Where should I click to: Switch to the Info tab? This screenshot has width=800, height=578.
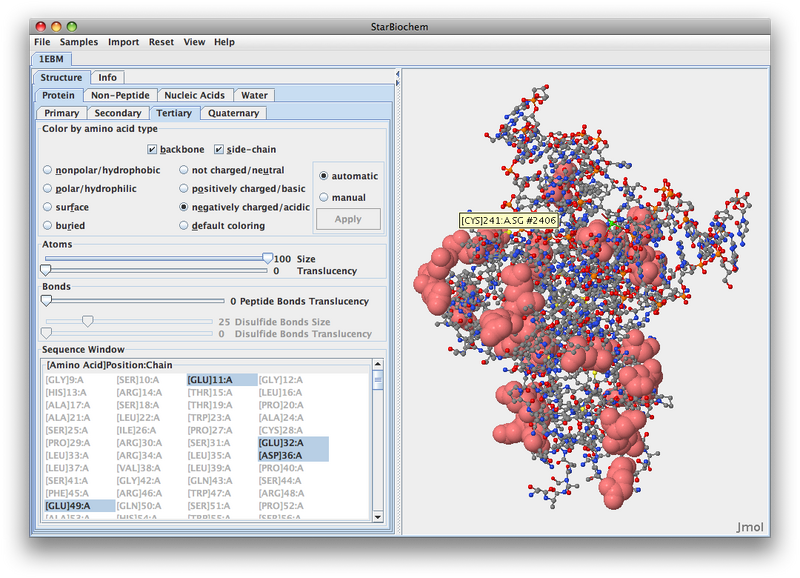coord(107,77)
